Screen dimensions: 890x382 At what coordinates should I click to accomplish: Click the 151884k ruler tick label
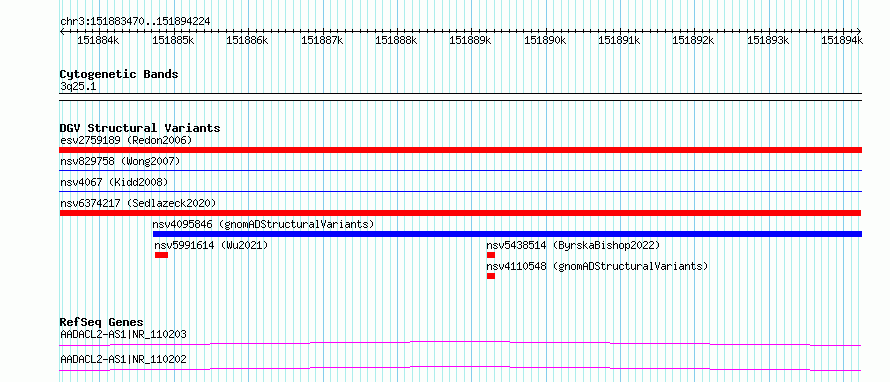(99, 40)
